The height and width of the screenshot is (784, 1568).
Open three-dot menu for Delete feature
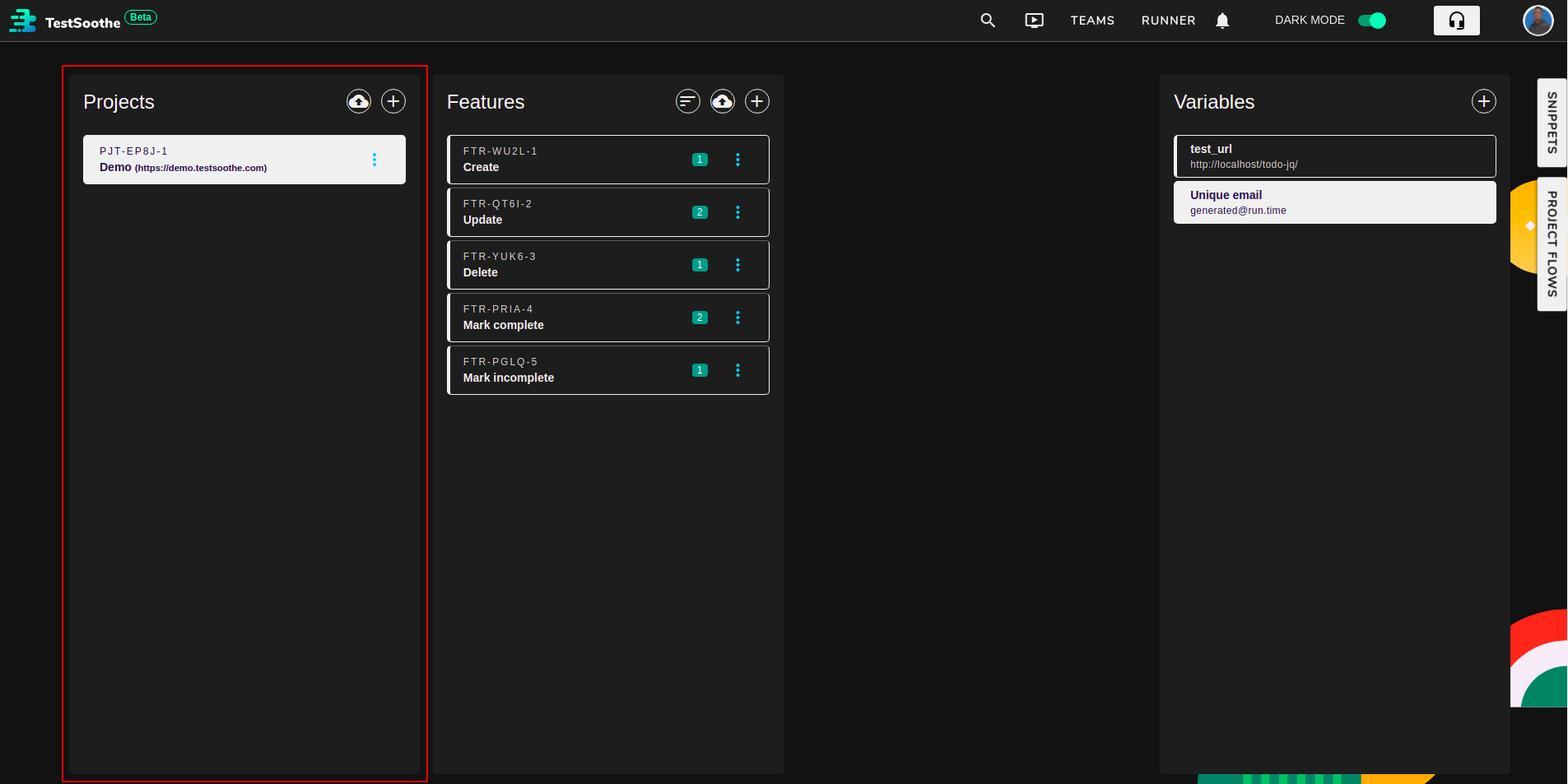tap(737, 265)
